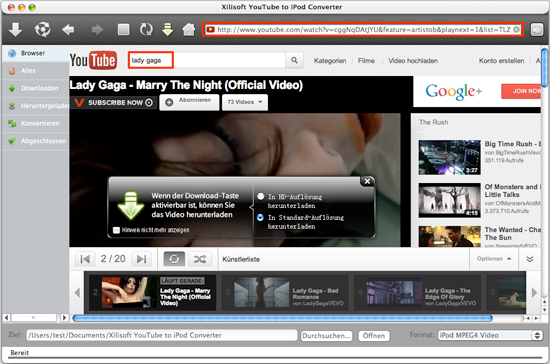The image size is (550, 364).
Task: Click the Google+ JOIN NOW button
Action: point(522,91)
